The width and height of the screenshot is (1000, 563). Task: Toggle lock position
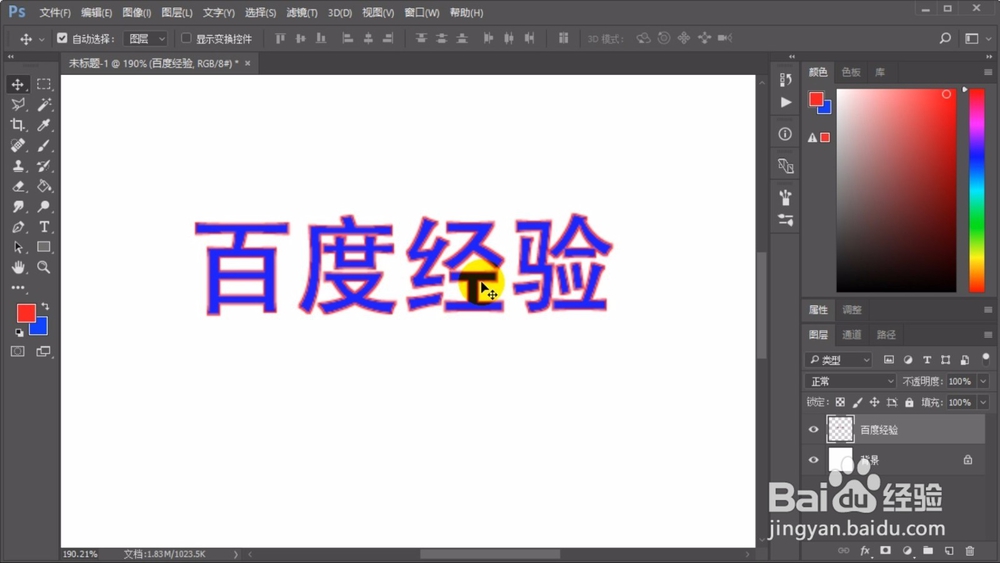pyautogui.click(x=874, y=402)
